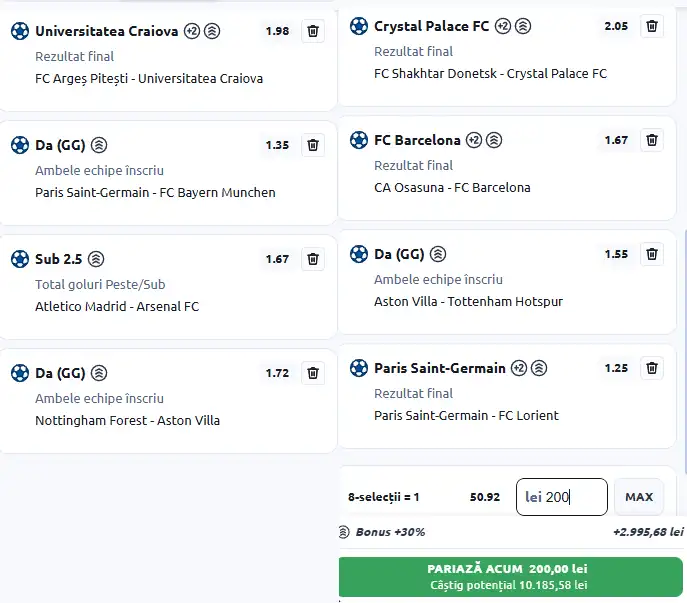Delete the Sub 2.5 Atletico Madrid selection
This screenshot has height=603, width=687.
[x=313, y=259]
